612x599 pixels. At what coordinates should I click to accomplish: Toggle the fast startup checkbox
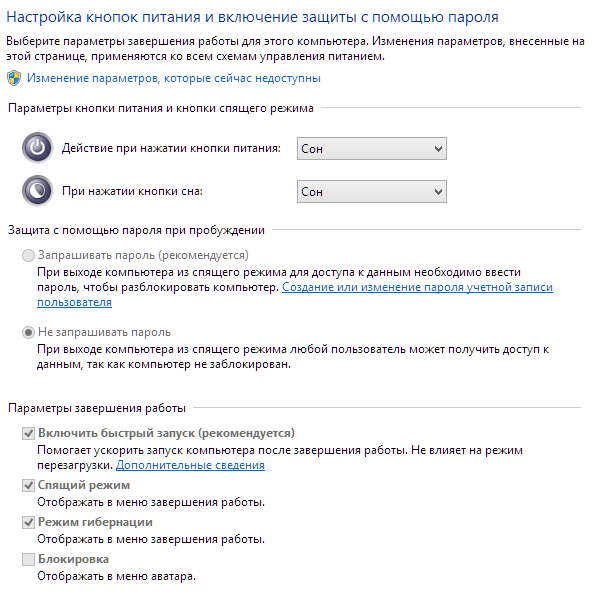[28, 434]
